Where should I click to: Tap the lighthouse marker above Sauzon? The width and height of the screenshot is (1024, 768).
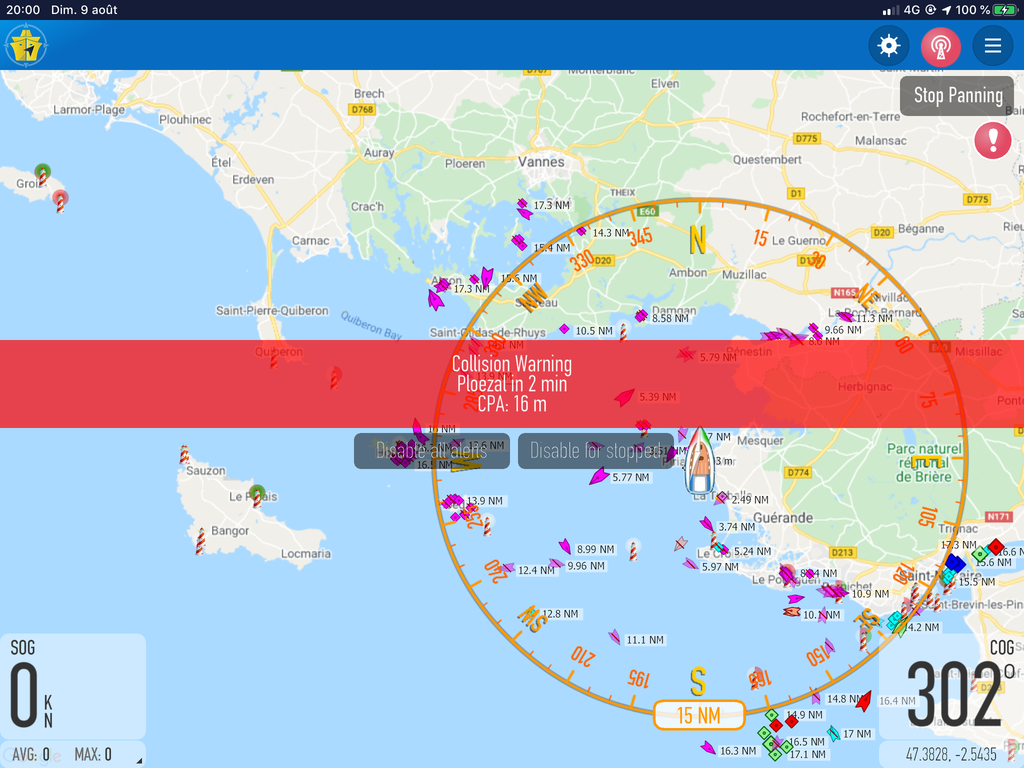click(185, 454)
